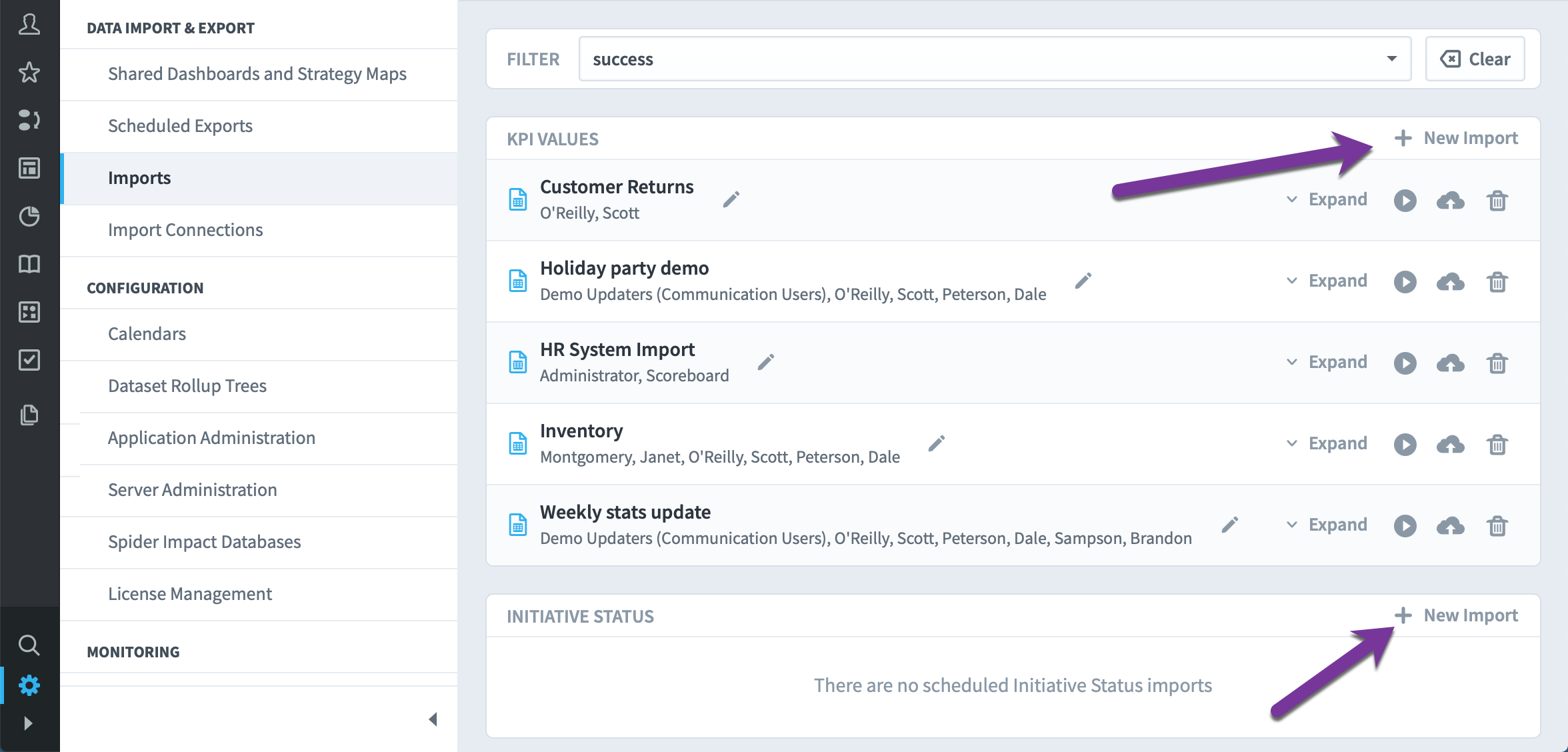Expand the Inventory import details

1327,443
